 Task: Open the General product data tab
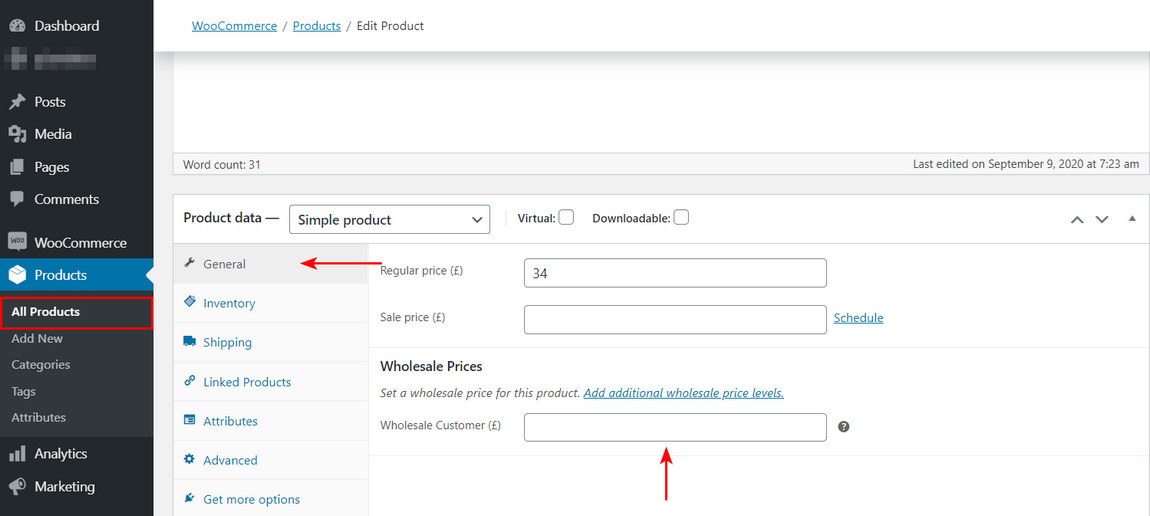click(x=271, y=264)
